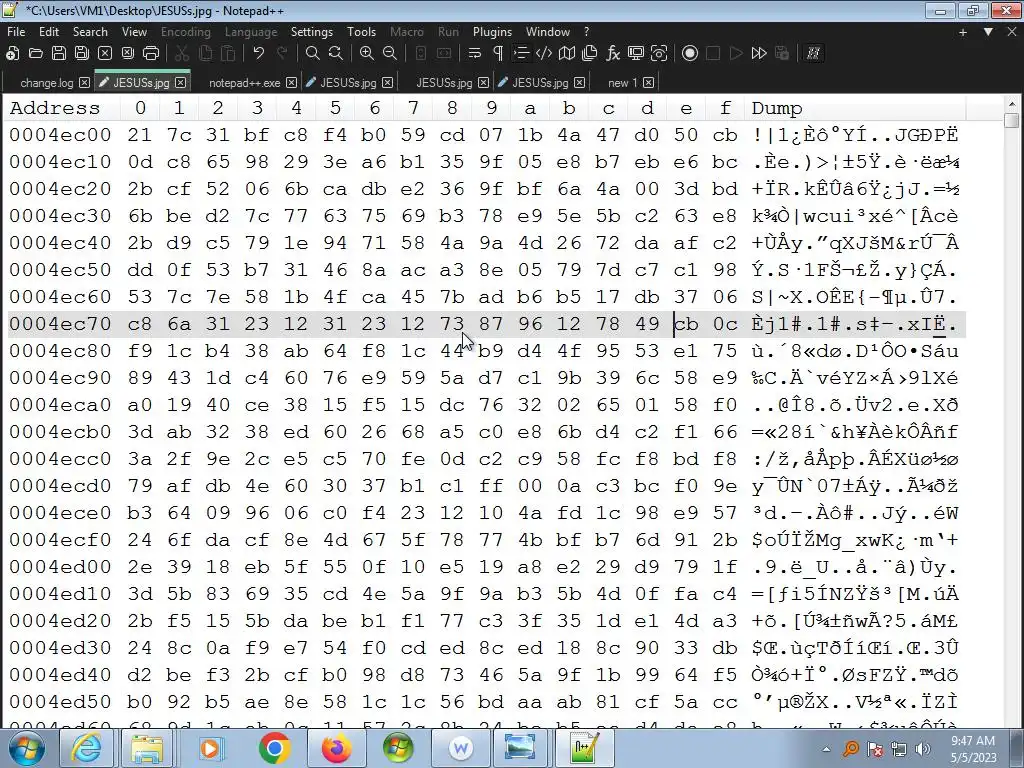1024x768 pixels.
Task: Toggle the indent guide icon
Action: tap(521, 54)
